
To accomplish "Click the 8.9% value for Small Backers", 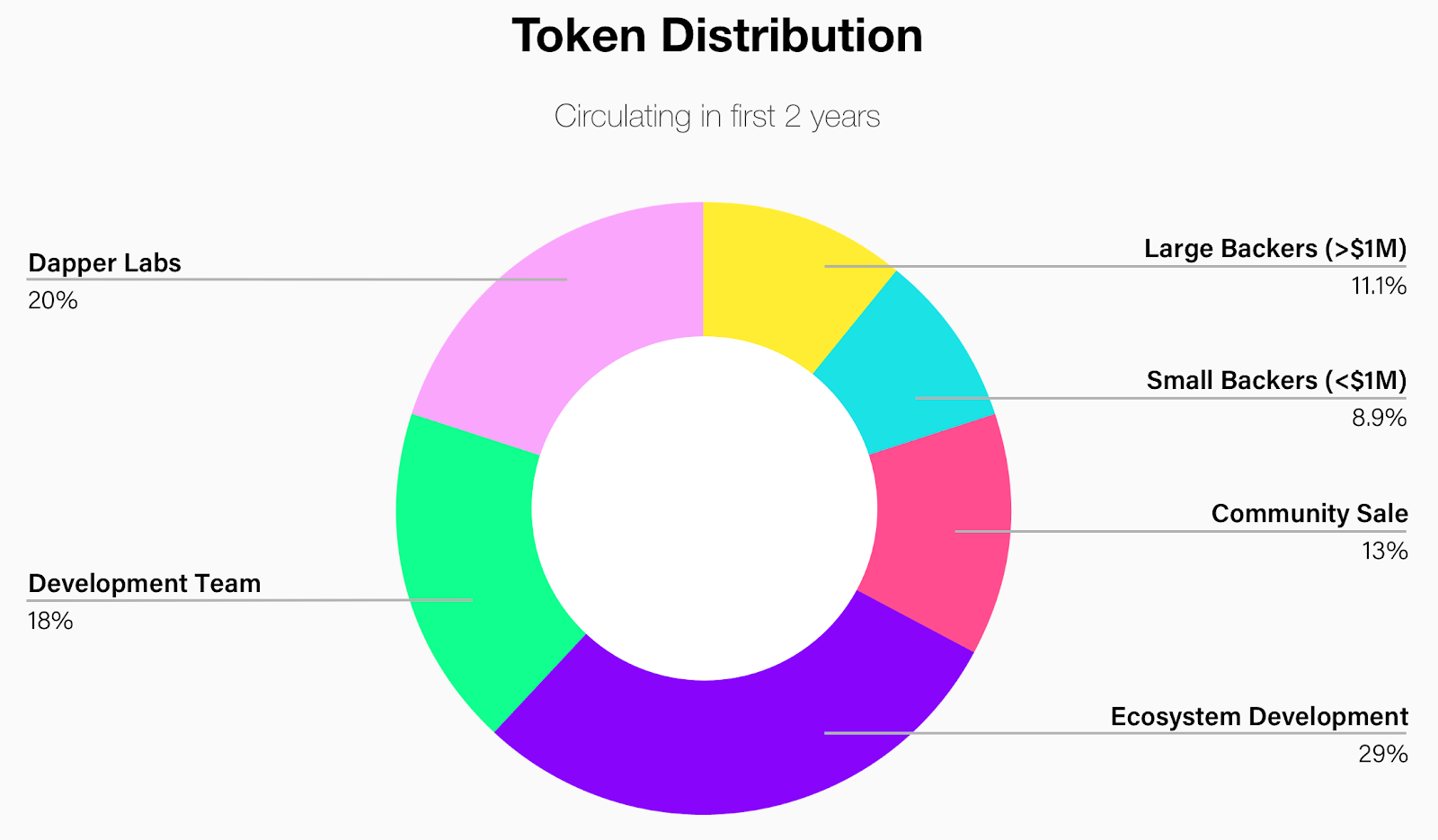I will pos(1380,419).
